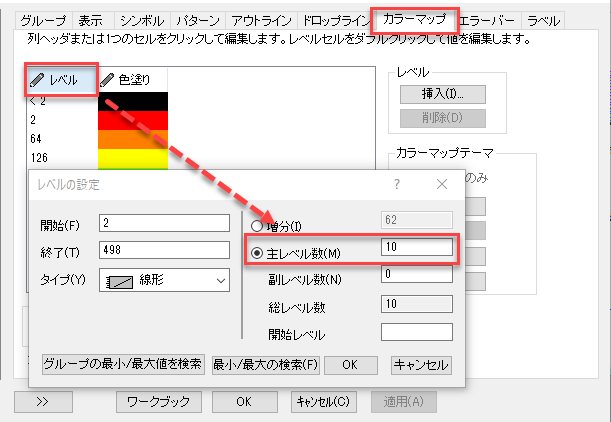
Task: Switch to the グループ tab
Action: click(44, 20)
